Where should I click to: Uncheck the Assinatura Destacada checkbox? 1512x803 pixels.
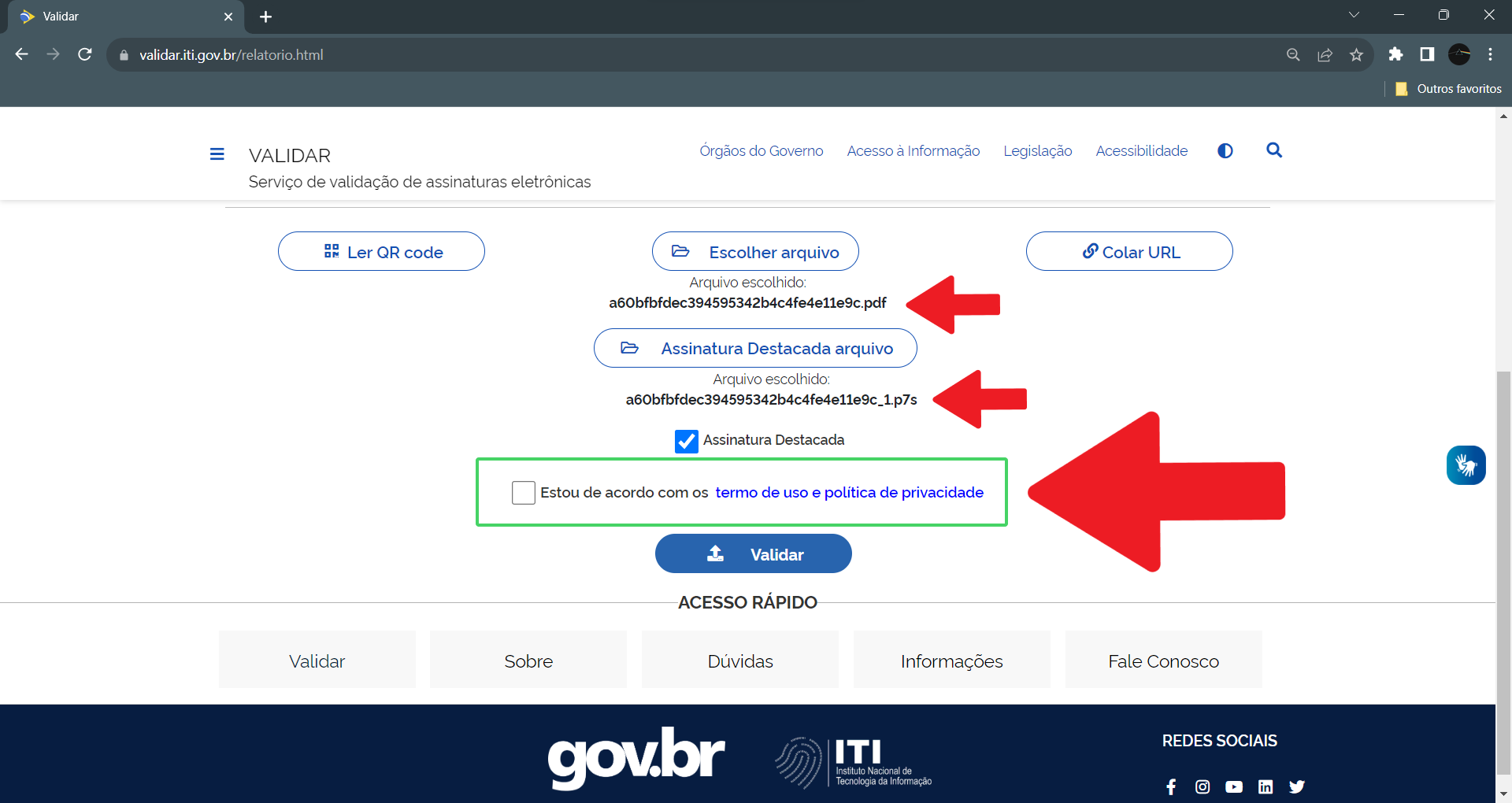686,441
